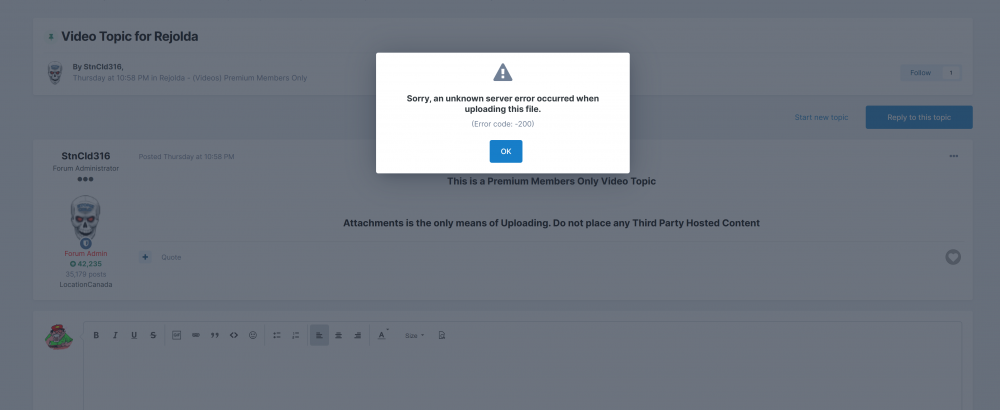Right-align text in the editor
1000x410 pixels.
[357, 335]
